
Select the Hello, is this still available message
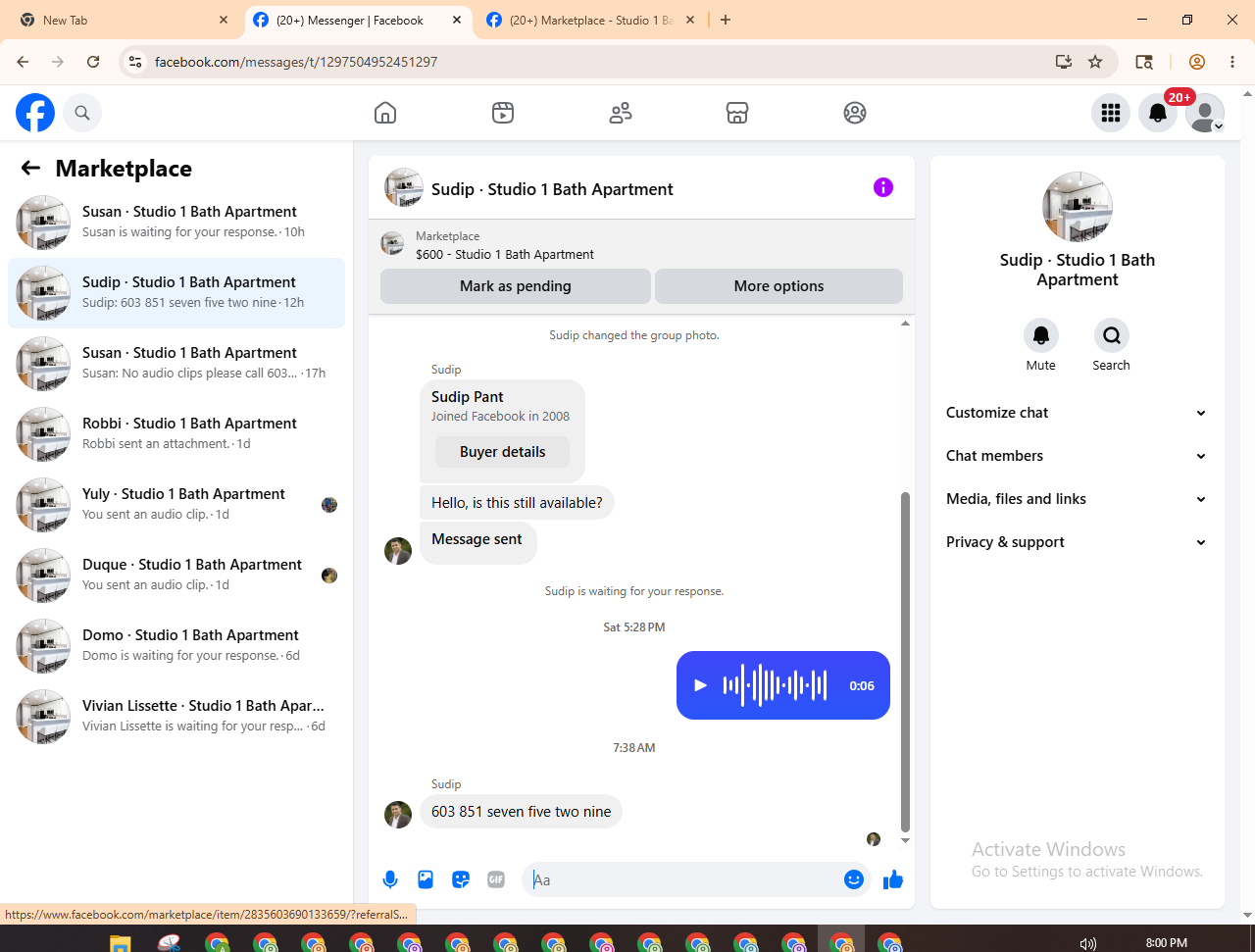[518, 503]
